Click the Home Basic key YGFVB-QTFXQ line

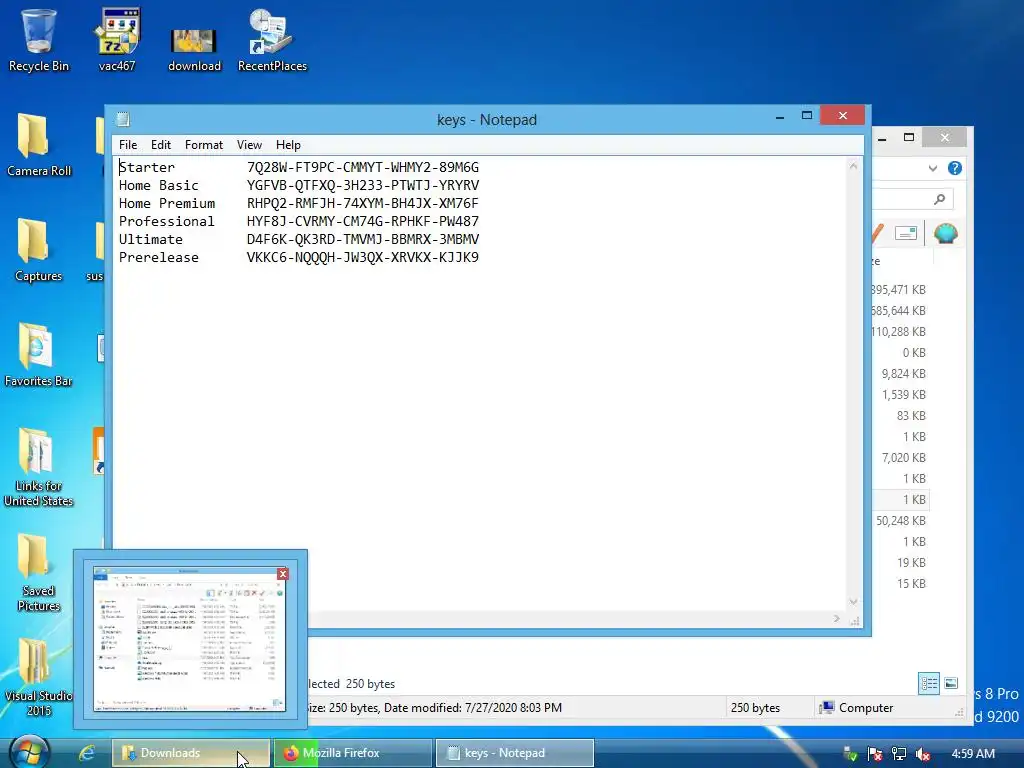click(x=298, y=185)
